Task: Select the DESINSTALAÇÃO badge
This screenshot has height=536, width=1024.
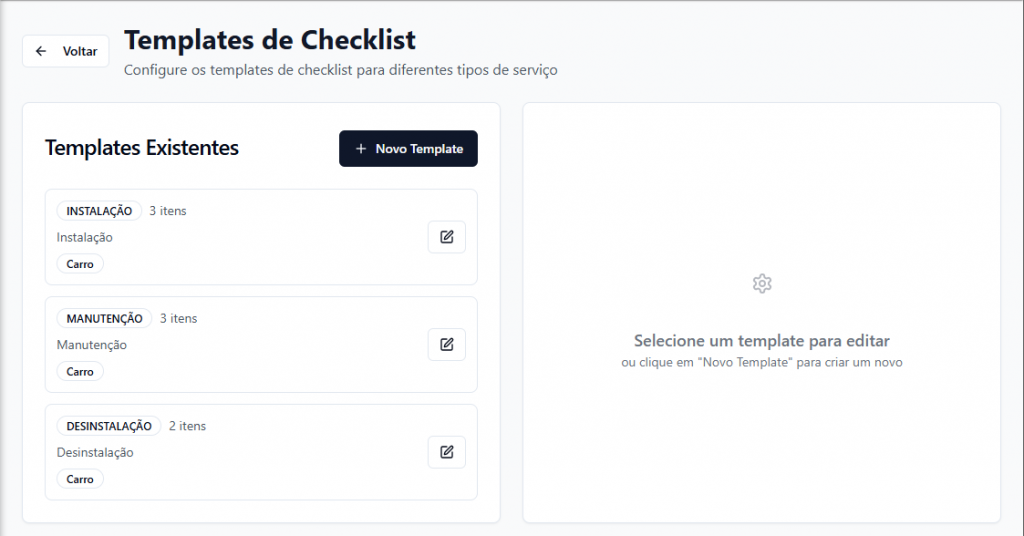Action: [109, 426]
